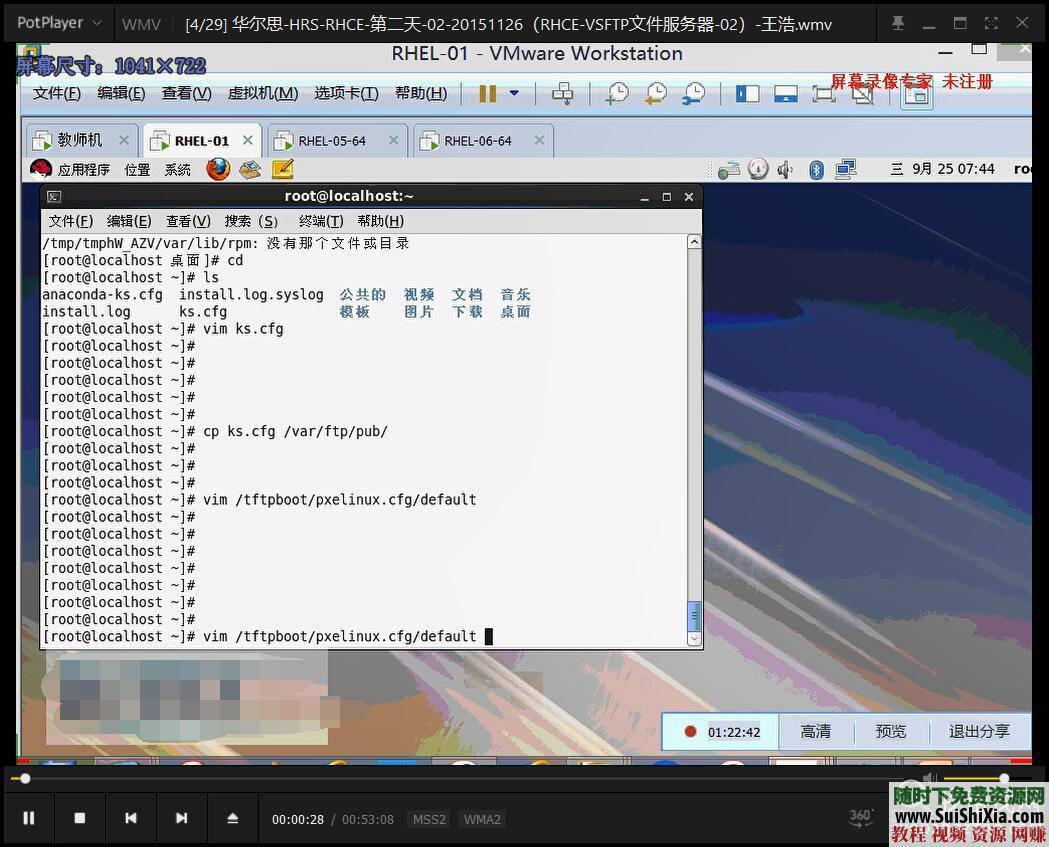The height and width of the screenshot is (847, 1049).
Task: Toggle the thumbnail bar view icon
Action: pos(785,94)
